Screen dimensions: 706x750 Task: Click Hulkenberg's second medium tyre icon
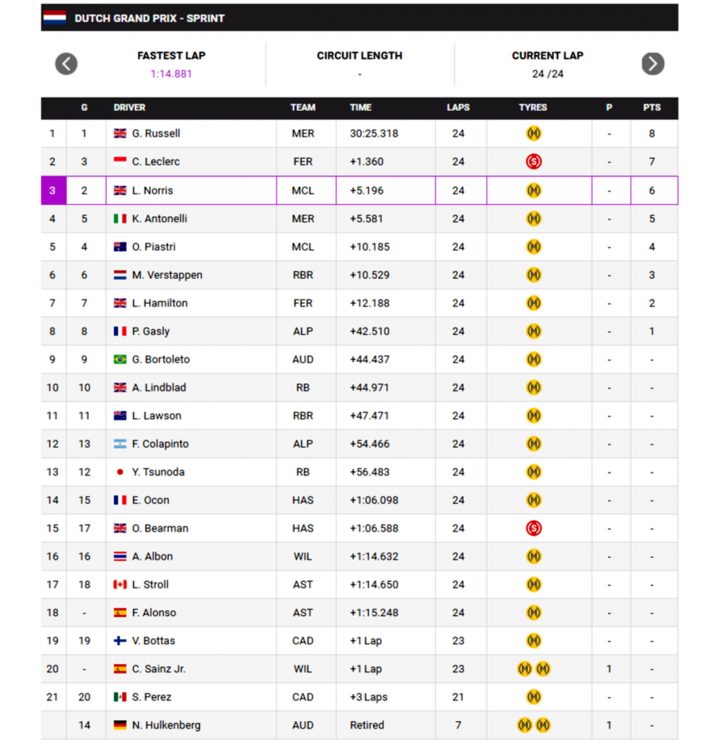(x=543, y=725)
